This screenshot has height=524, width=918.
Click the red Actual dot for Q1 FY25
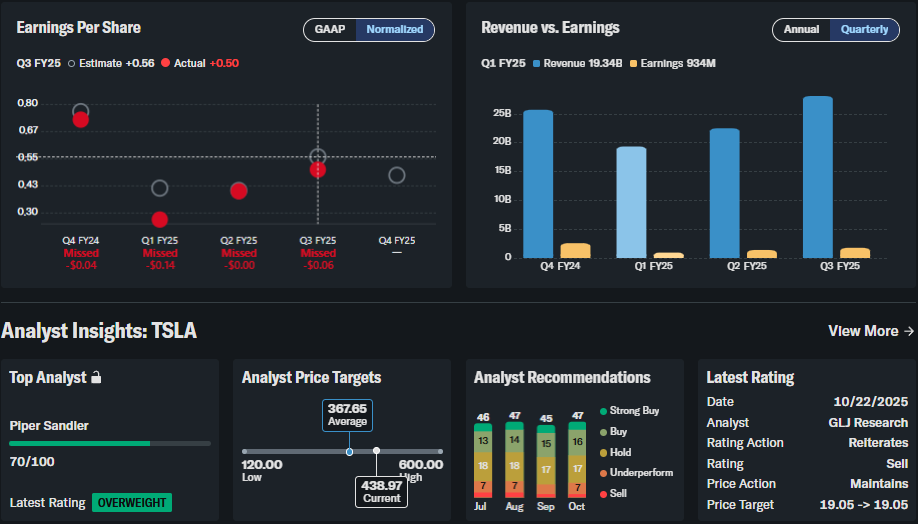coord(160,219)
